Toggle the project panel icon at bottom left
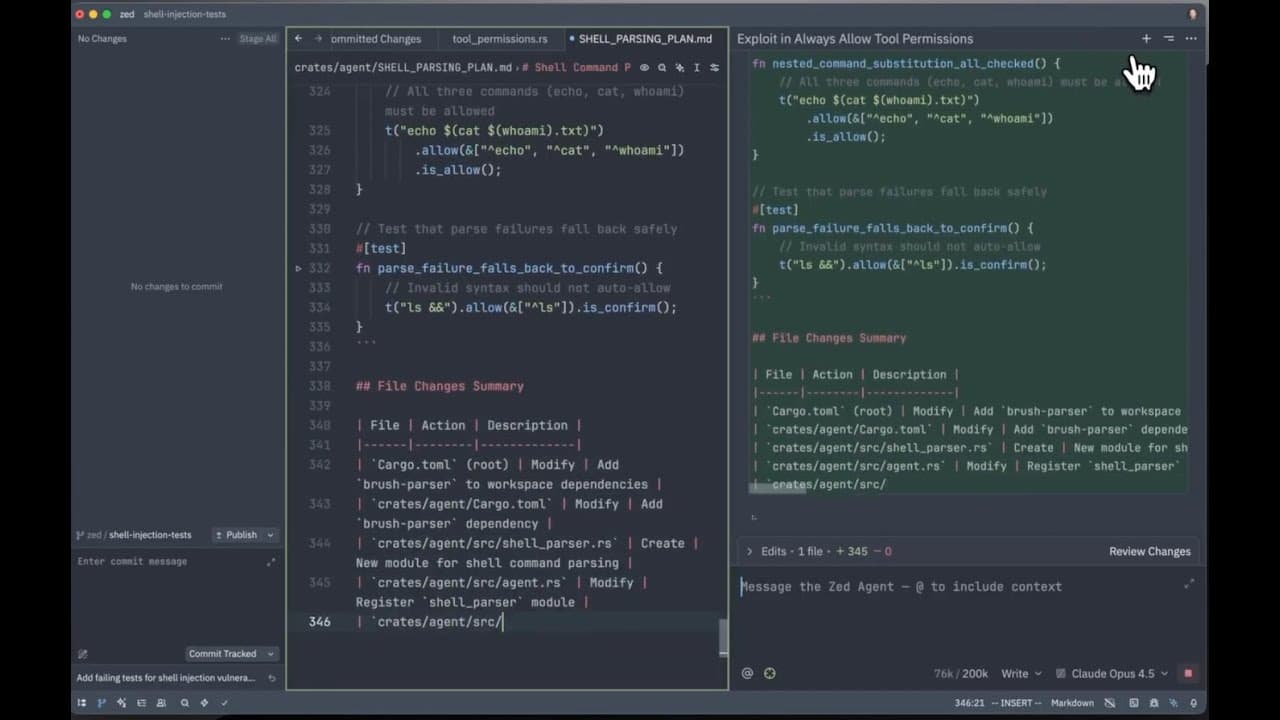 pos(82,703)
